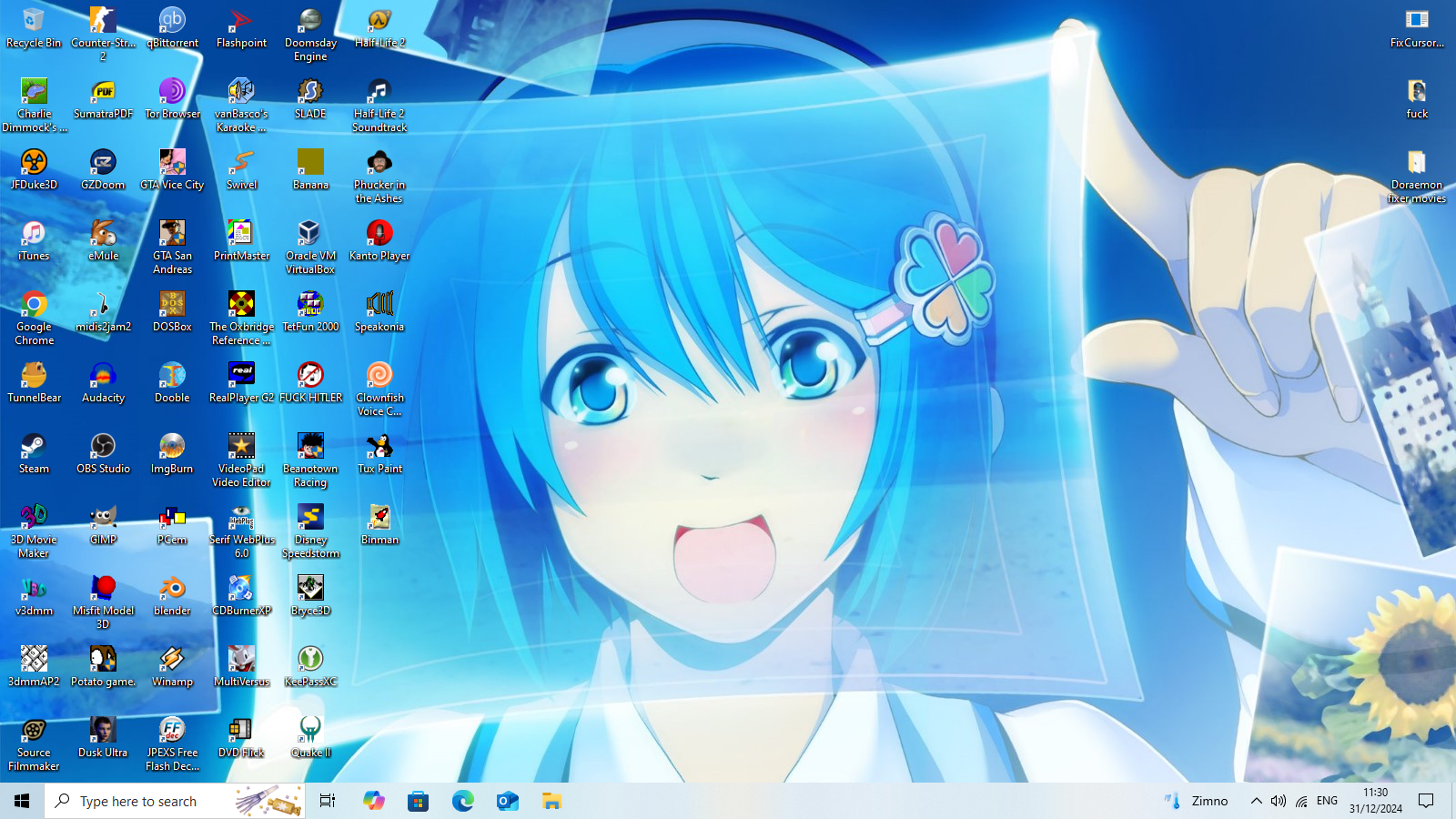Open the Zimno weather widget
The height and width of the screenshot is (819, 1456).
pos(1196,801)
